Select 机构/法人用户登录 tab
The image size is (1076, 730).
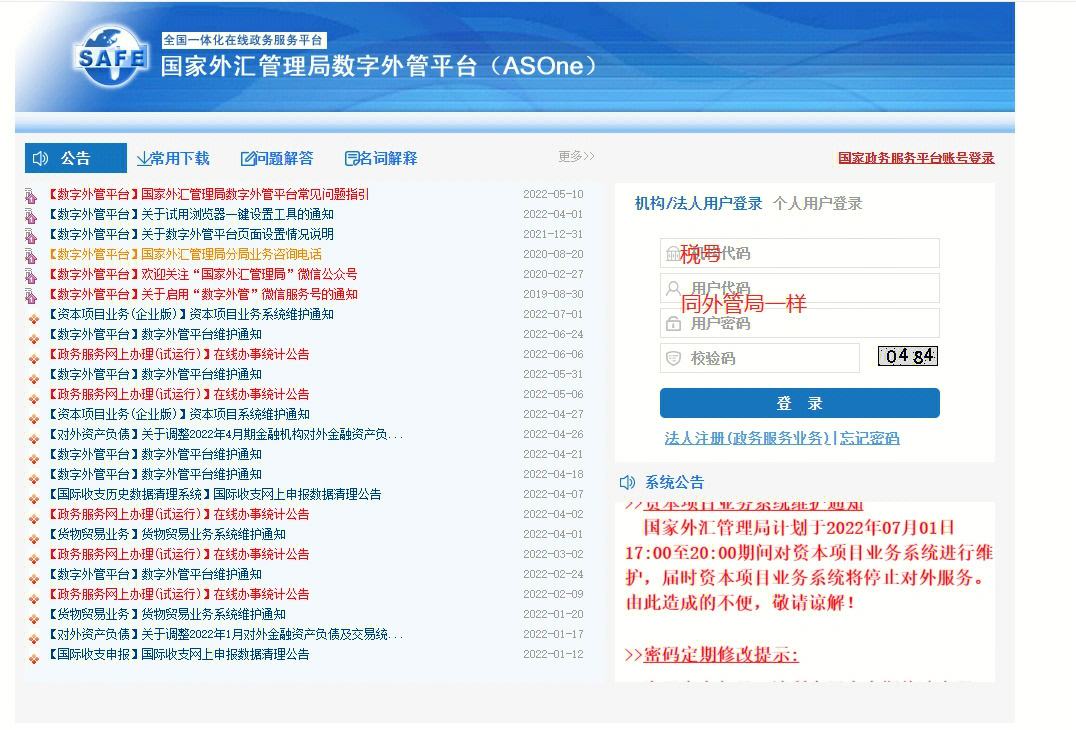[x=699, y=203]
